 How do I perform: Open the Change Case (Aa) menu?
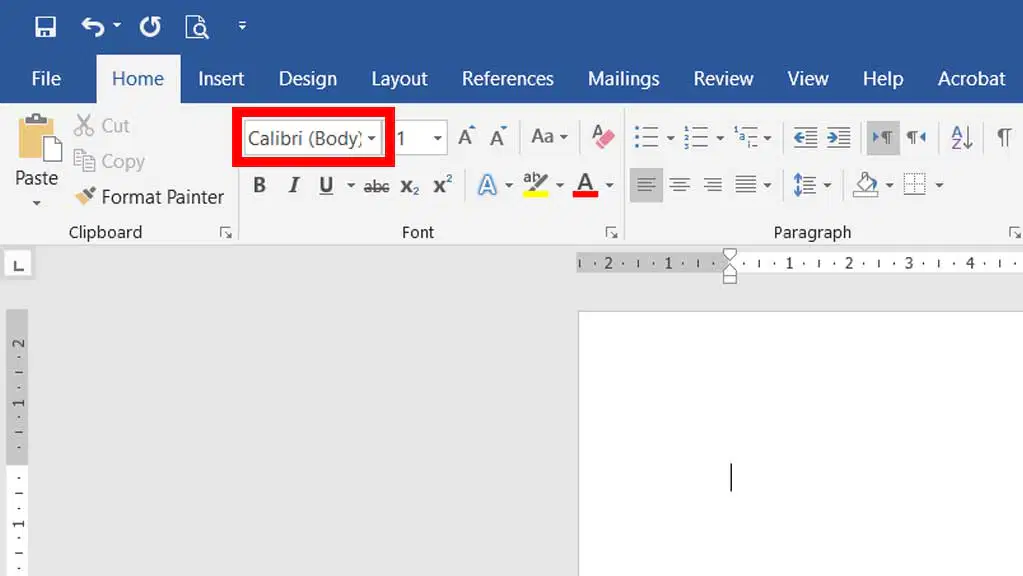[549, 136]
